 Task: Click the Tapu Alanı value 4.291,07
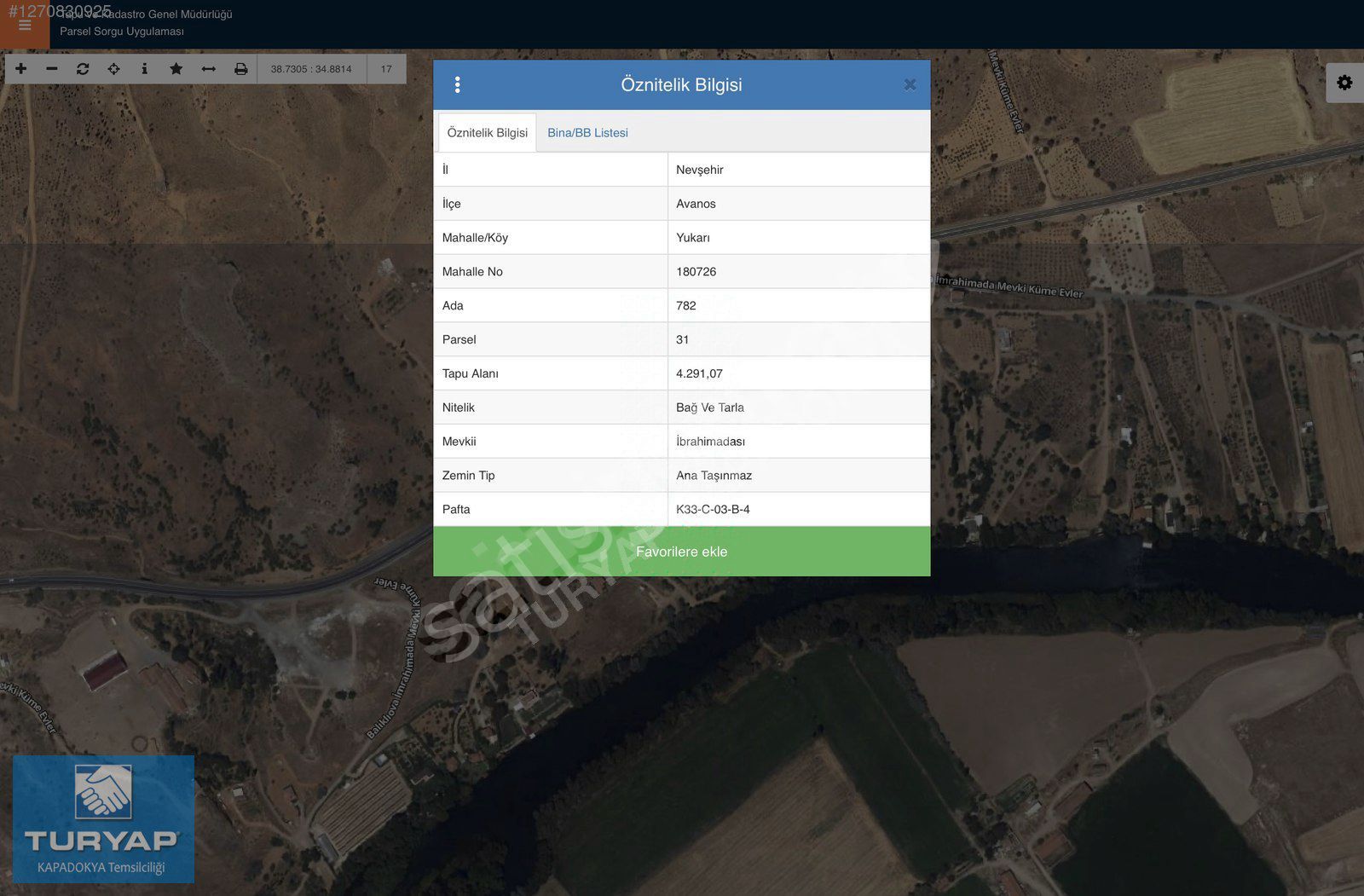coord(699,373)
